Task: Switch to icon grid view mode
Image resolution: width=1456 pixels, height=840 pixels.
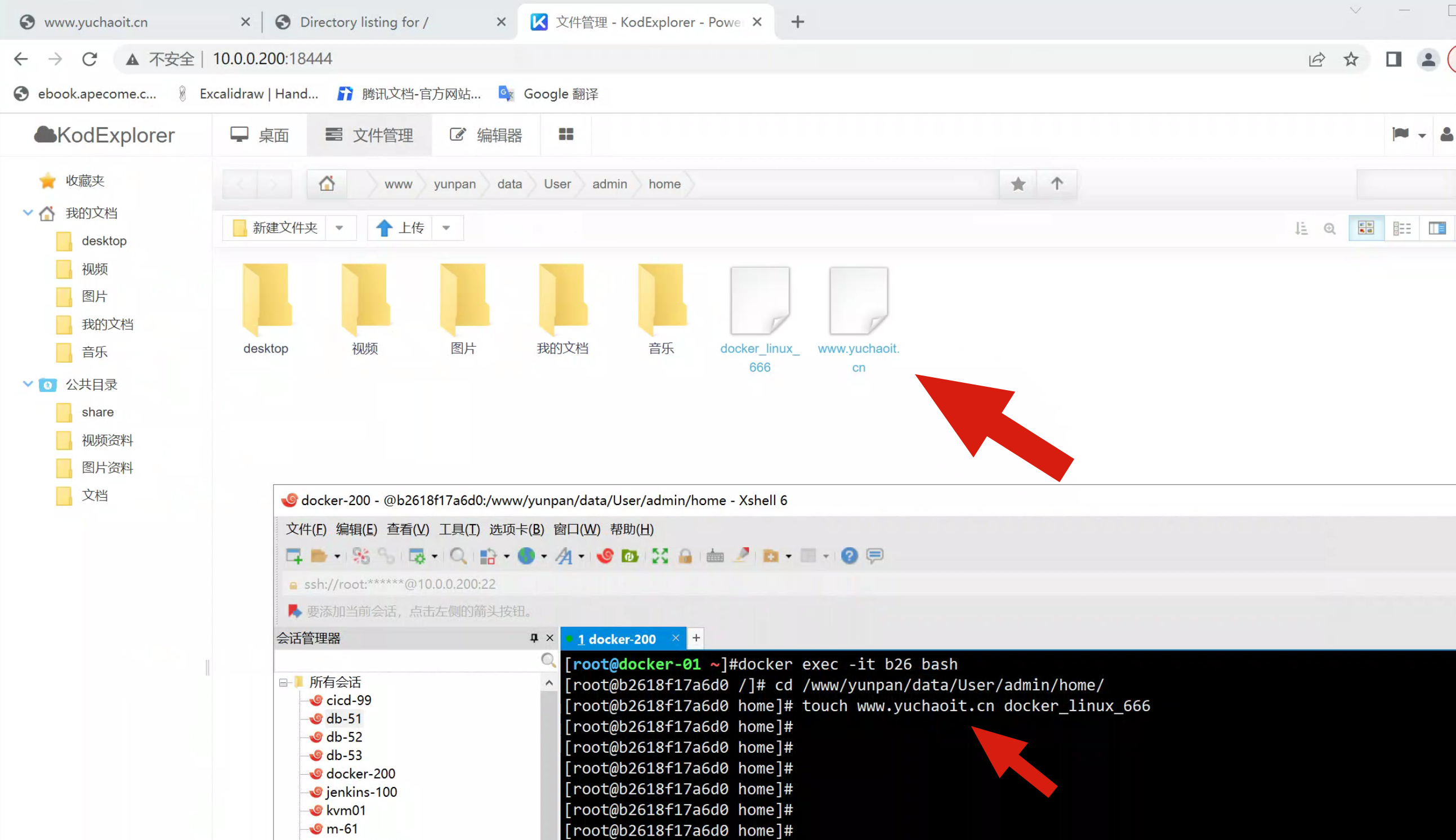Action: point(1365,229)
